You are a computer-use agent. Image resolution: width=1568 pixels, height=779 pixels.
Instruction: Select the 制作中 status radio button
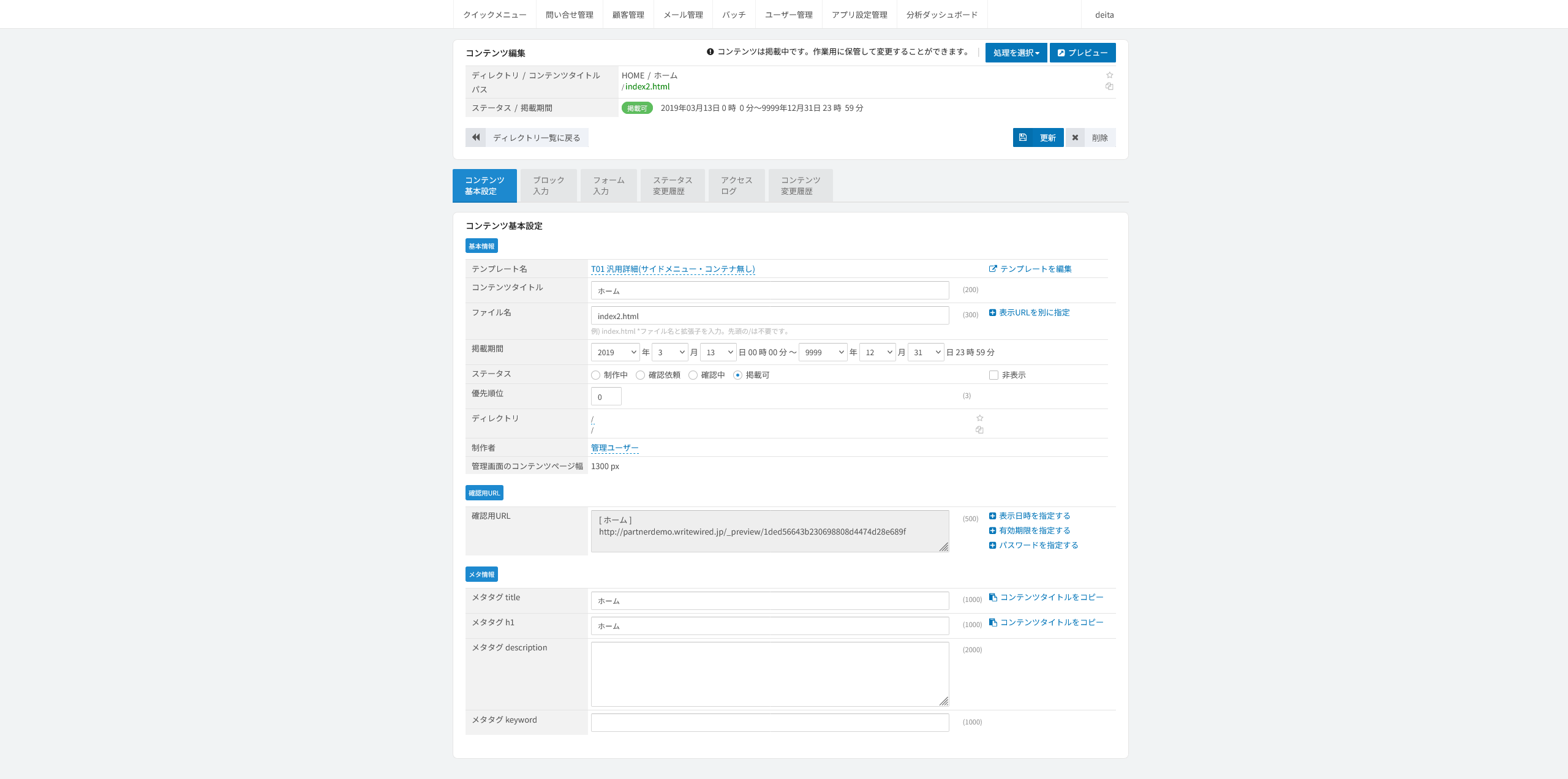tap(595, 375)
